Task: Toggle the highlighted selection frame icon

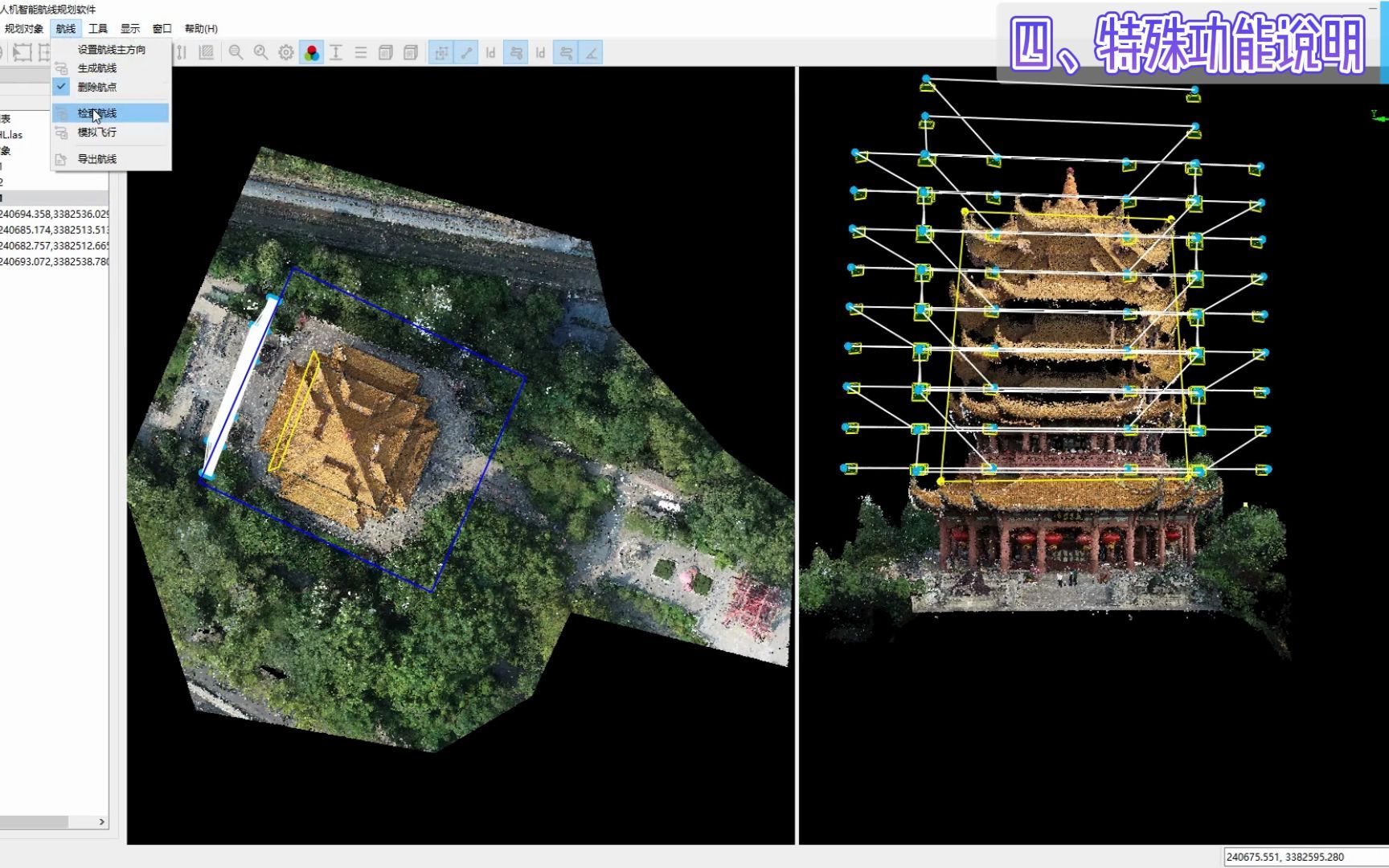Action: point(440,53)
